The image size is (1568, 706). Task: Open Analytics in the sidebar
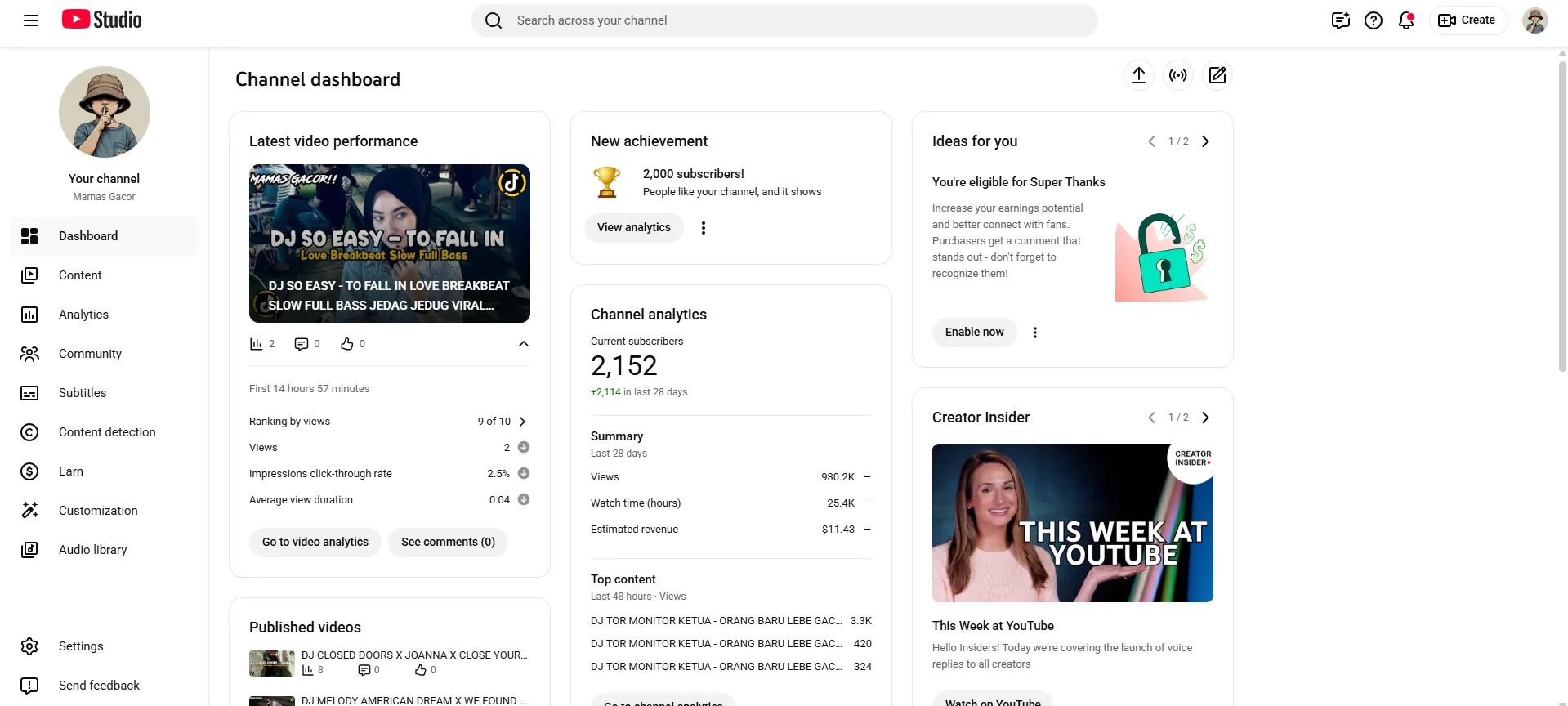pos(105,315)
